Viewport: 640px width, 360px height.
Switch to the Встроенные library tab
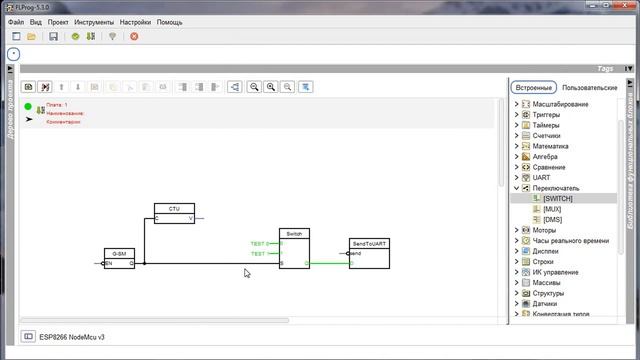tap(533, 87)
